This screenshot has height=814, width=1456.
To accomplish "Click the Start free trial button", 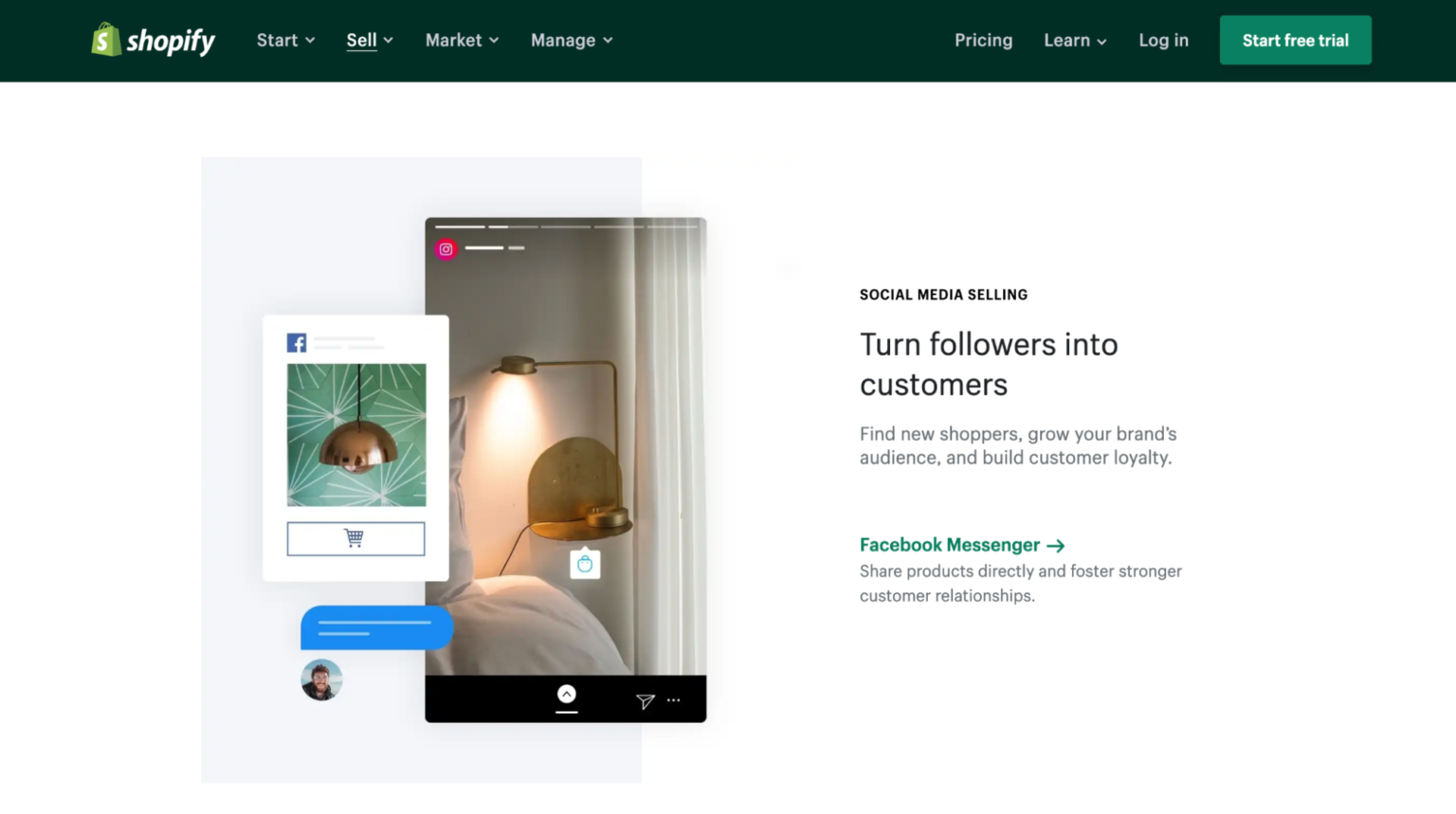I will 1295,40.
